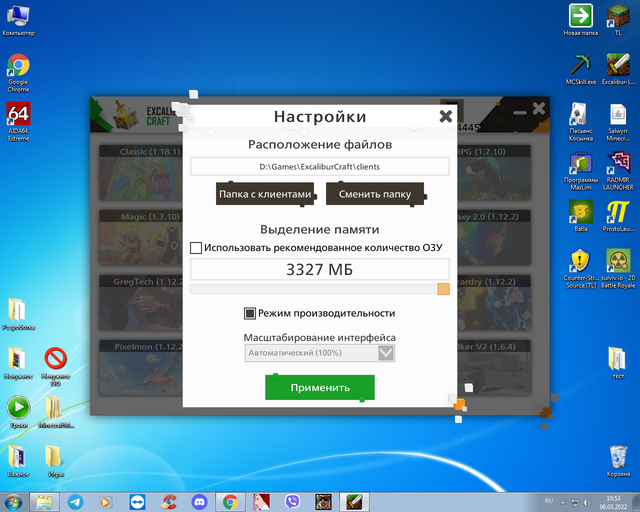Select Pixelmon (1.12.2) client in launcher
Image resolution: width=640 pixels, height=512 pixels.
[141, 367]
